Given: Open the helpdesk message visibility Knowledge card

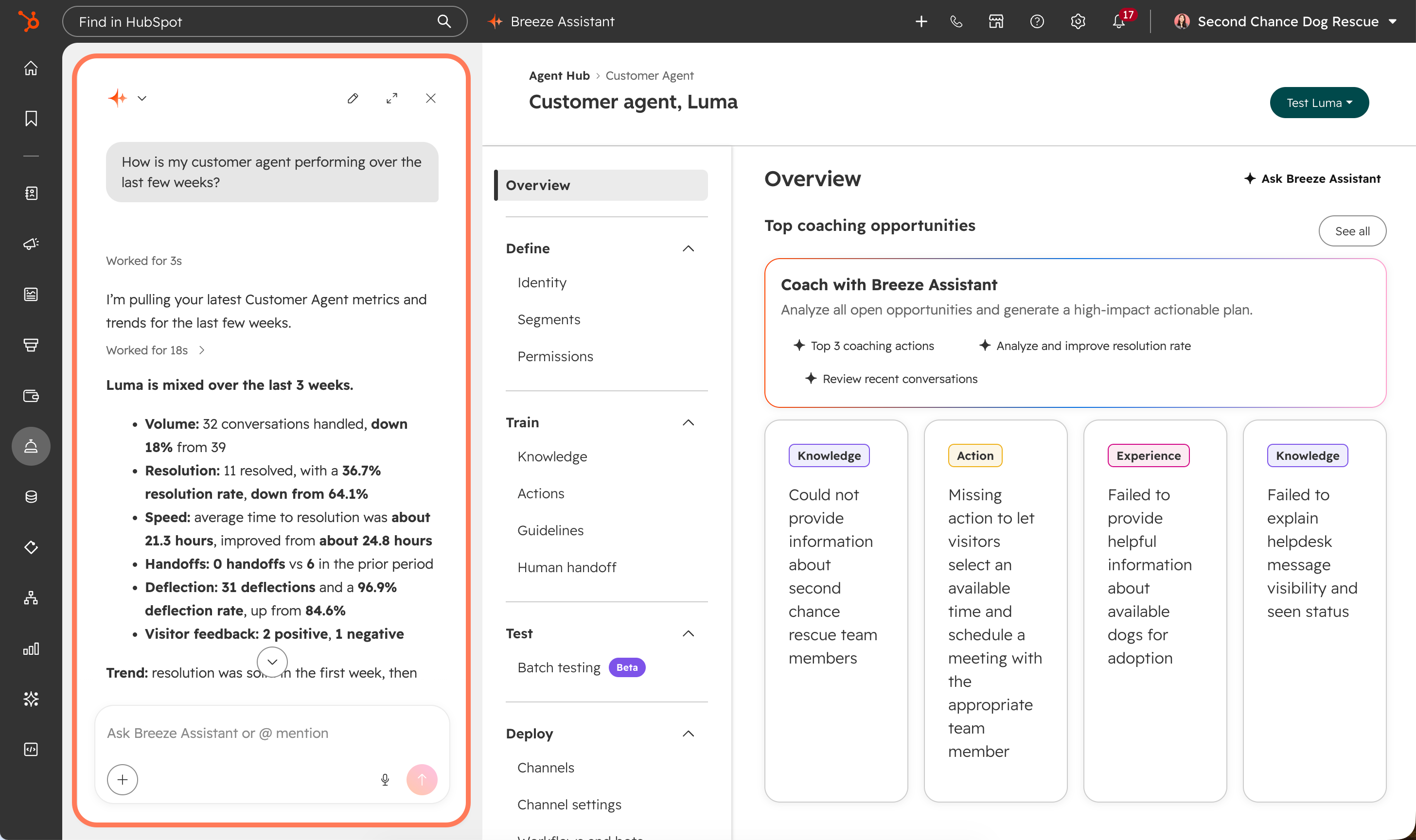Looking at the screenshot, I should 1315,611.
